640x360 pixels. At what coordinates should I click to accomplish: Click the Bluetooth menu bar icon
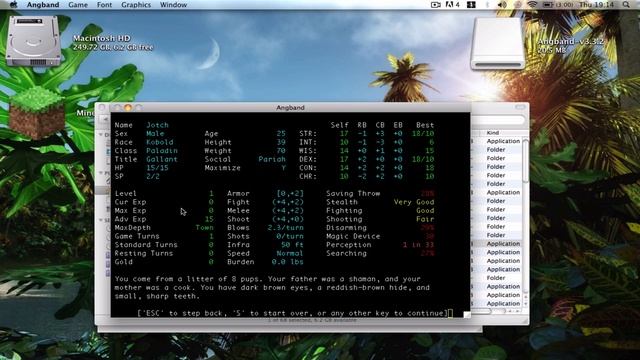(x=487, y=4)
